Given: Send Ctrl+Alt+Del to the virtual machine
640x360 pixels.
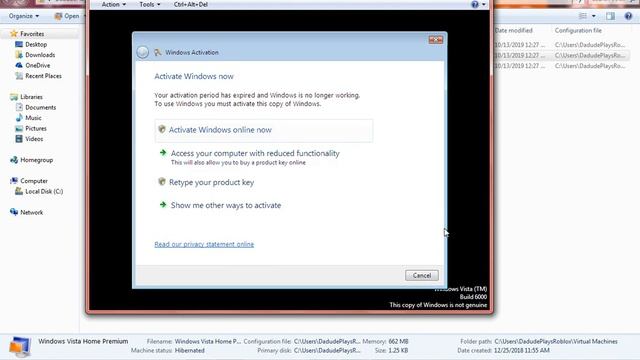Looking at the screenshot, I should (x=191, y=4).
